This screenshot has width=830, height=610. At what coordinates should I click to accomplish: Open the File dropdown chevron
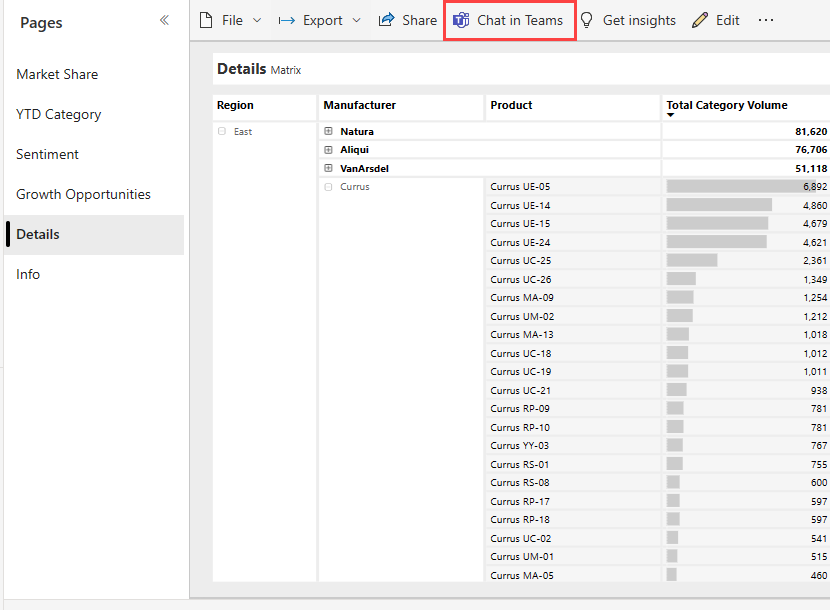(257, 21)
